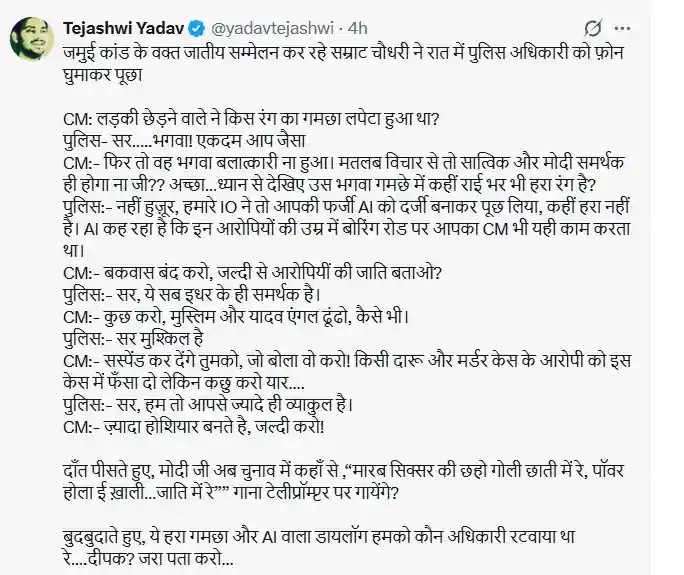Viewport: 684px width, 575px height.
Task: Click the line 'CM:- बकवास बंद करो'
Action: (253, 273)
